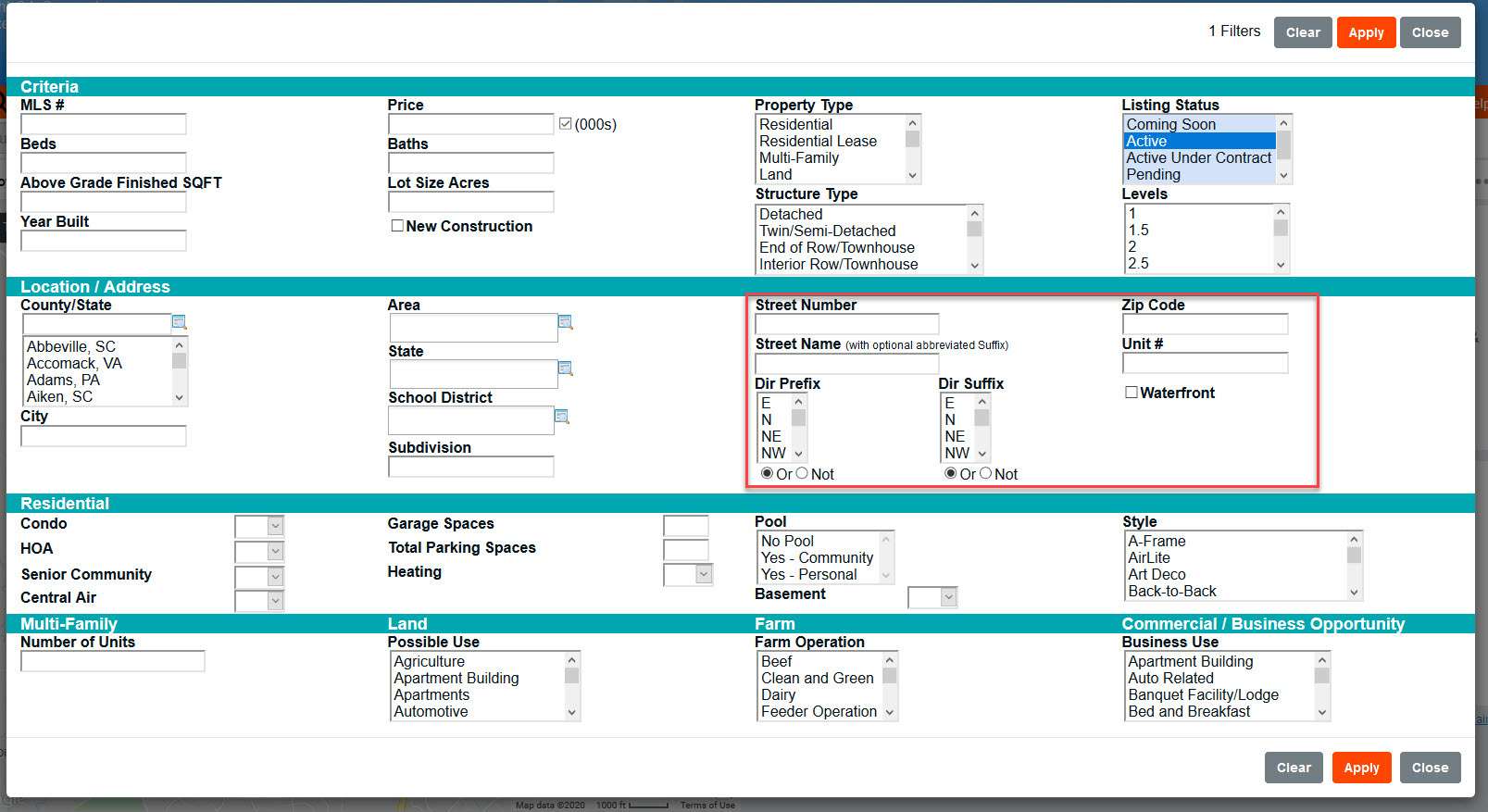Open the School District lookup icon
The height and width of the screenshot is (812, 1488).
(x=562, y=417)
